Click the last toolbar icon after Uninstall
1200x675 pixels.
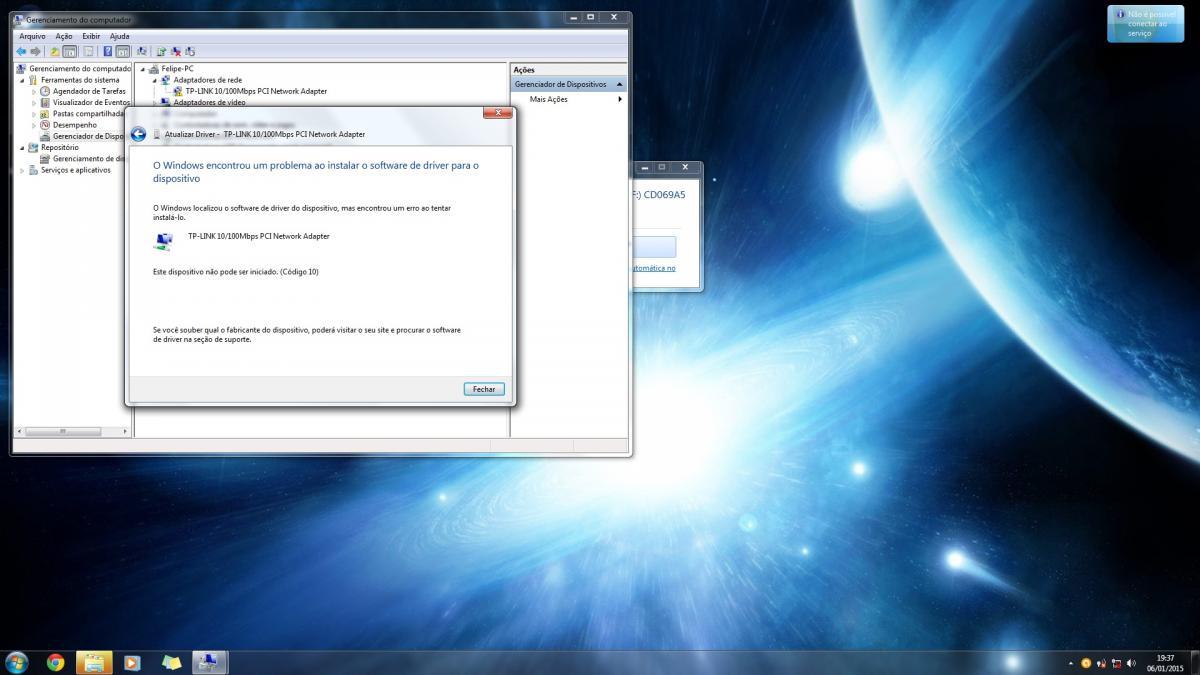pos(190,51)
